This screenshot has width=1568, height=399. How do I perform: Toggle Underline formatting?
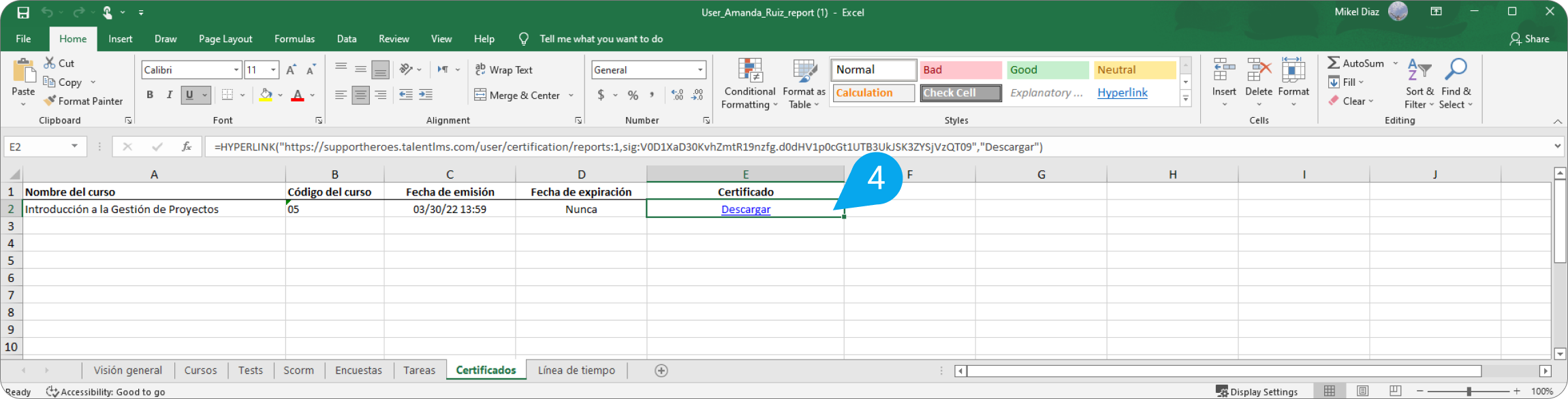point(189,95)
